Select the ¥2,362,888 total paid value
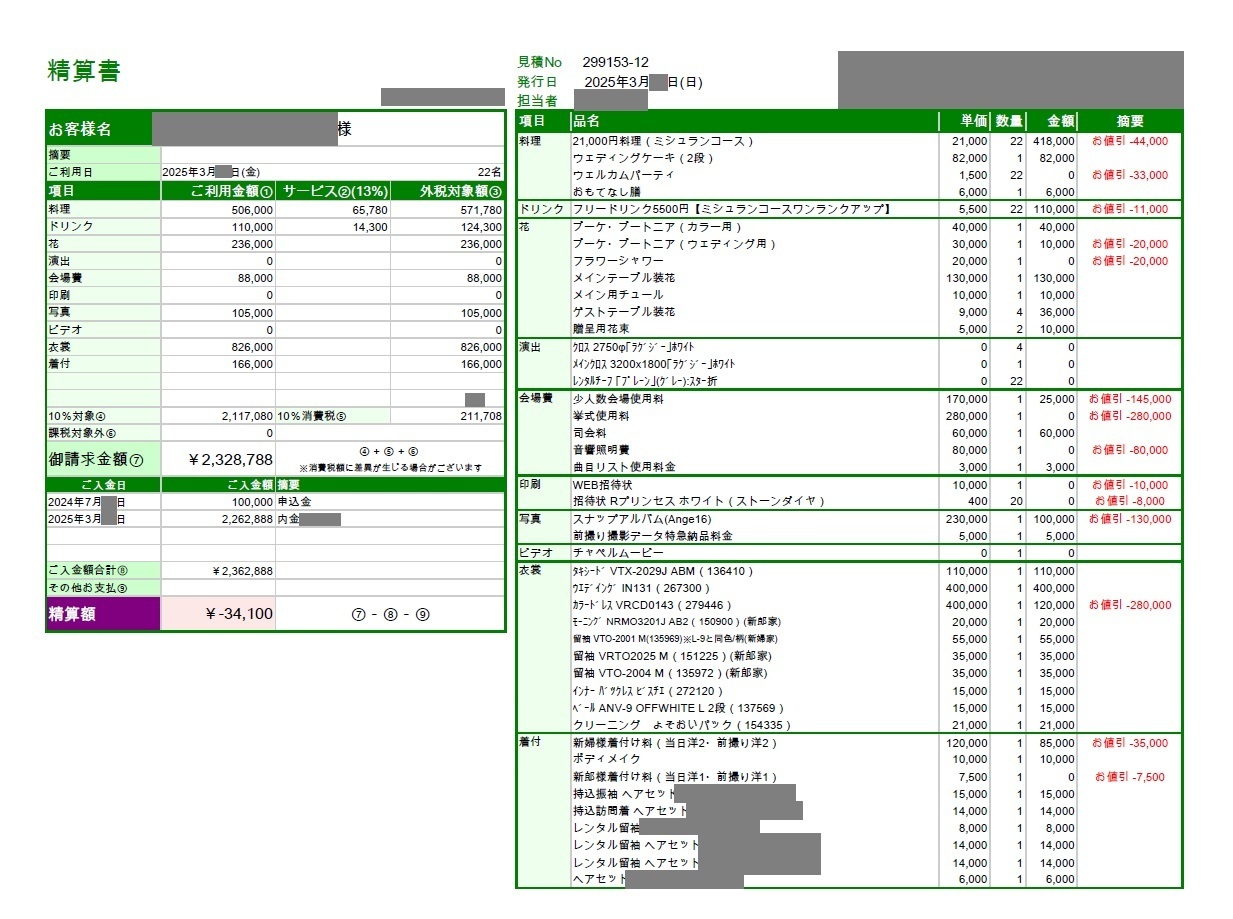The image size is (1233, 919). point(243,571)
